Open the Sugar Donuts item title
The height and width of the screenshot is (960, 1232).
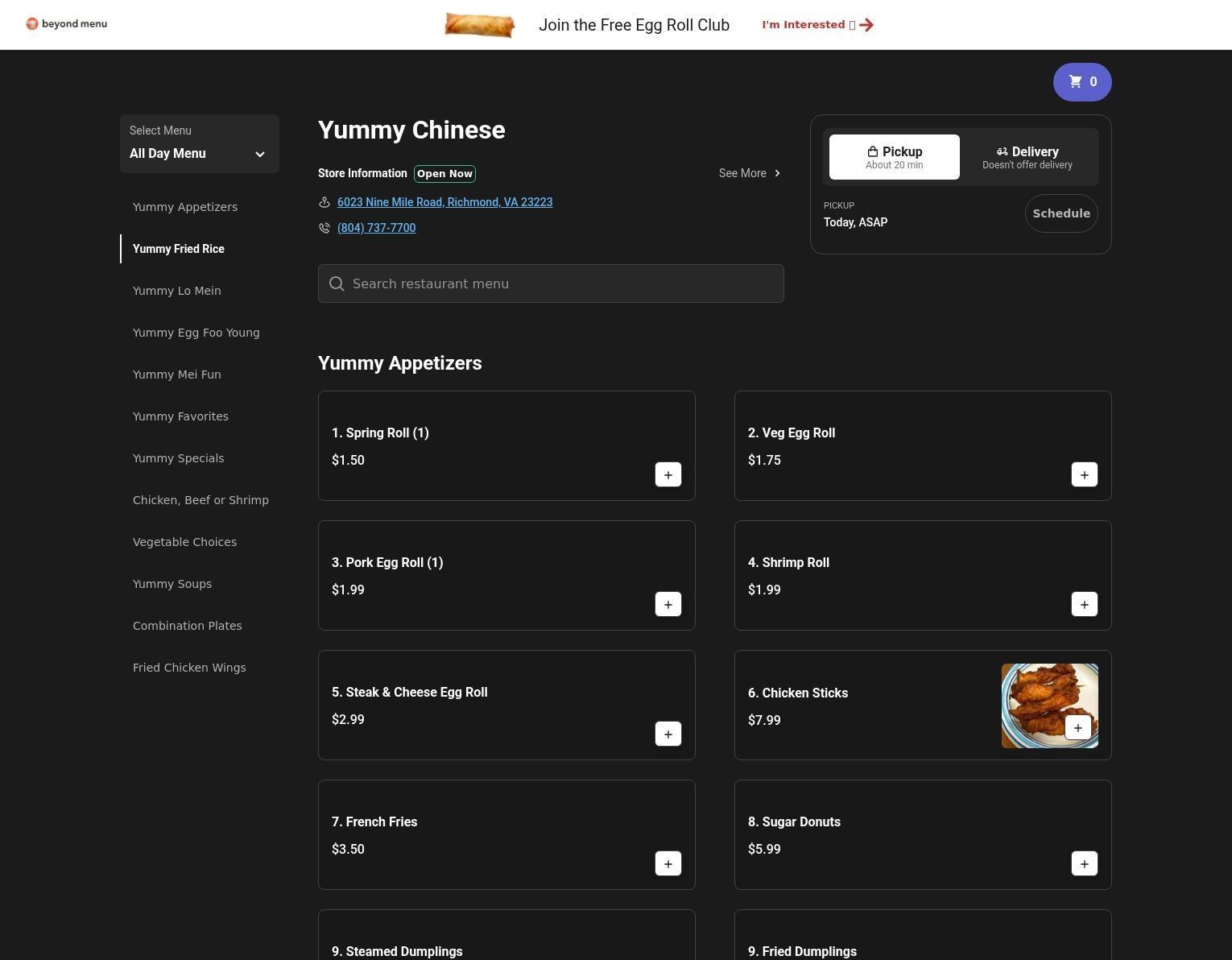pyautogui.click(x=794, y=822)
